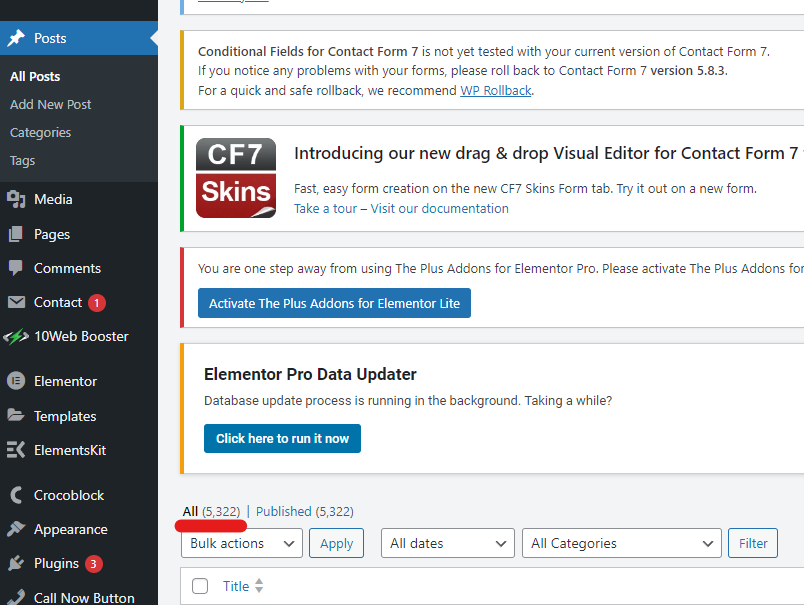Open Categories submenu item

(x=41, y=133)
